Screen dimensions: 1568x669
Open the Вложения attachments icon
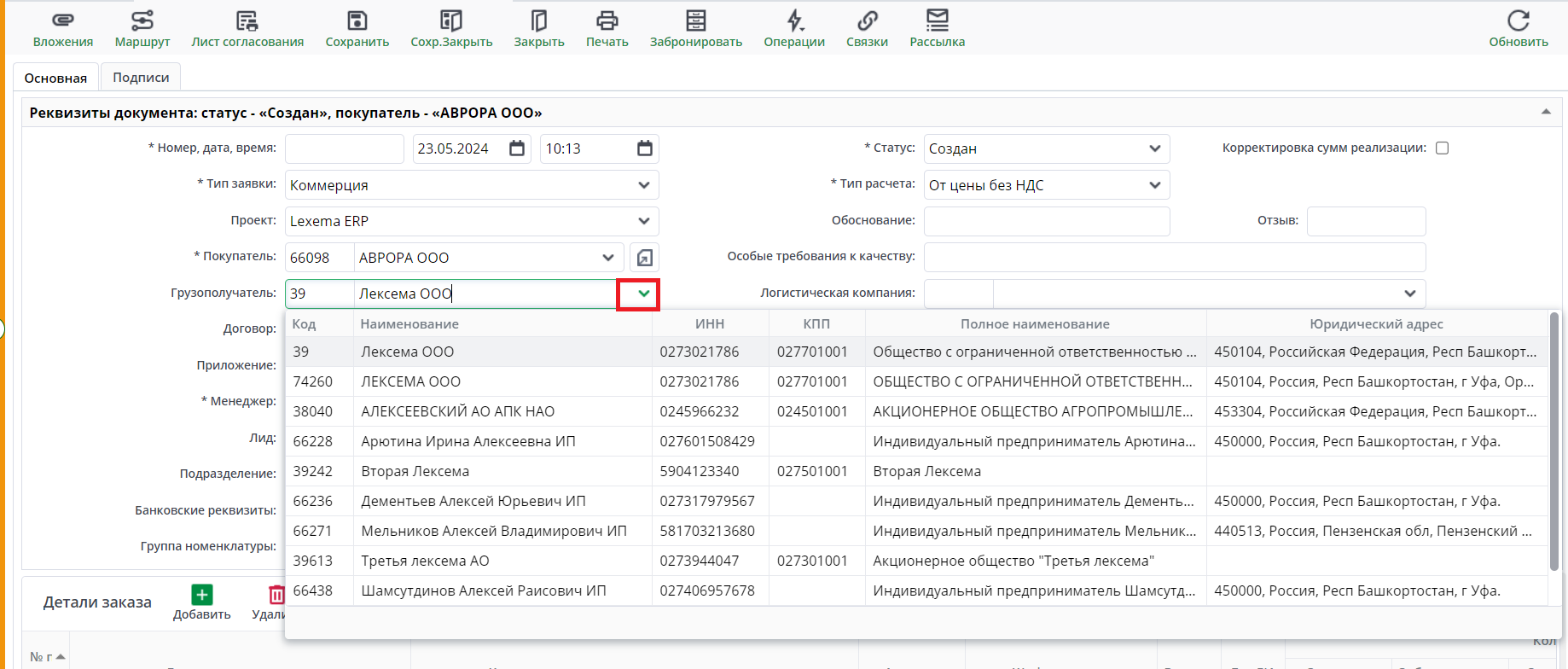(x=63, y=20)
